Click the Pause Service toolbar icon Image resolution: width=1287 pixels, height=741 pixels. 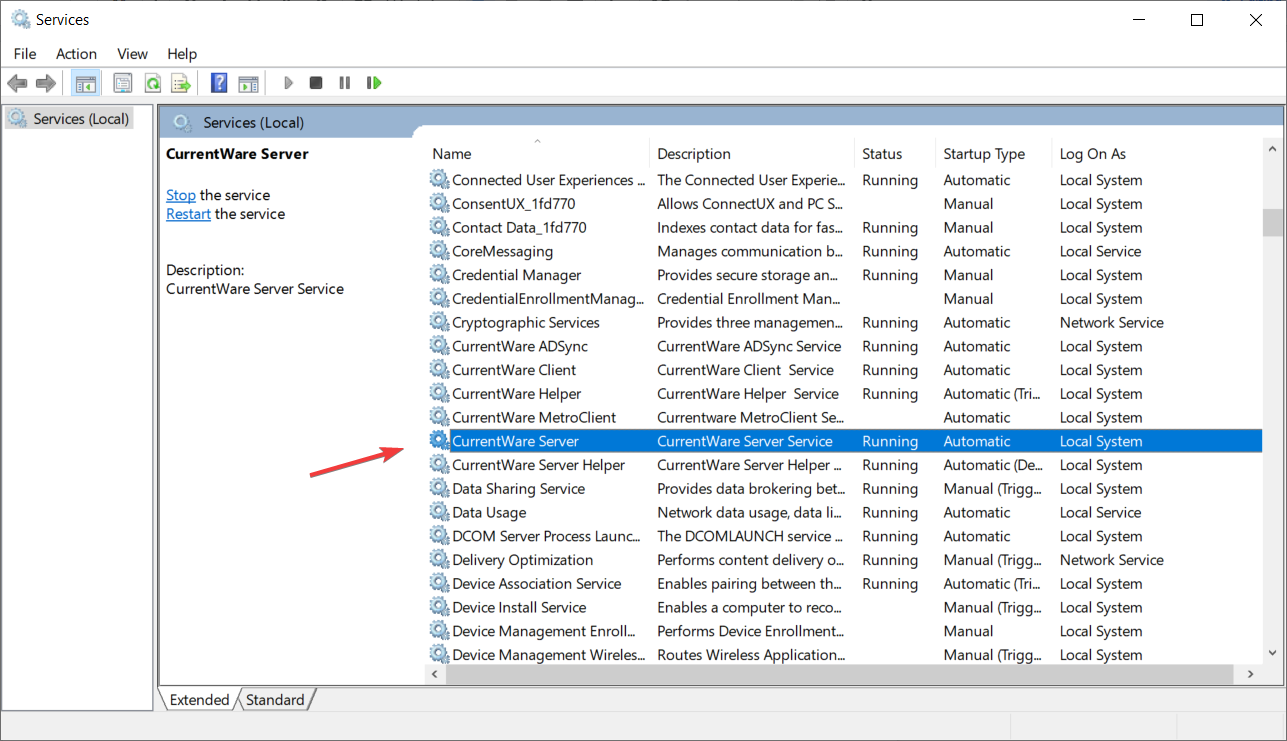click(345, 83)
